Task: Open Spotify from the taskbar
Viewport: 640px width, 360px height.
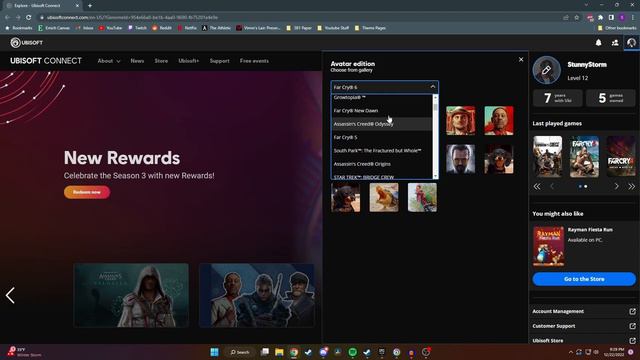Action: 353,352
